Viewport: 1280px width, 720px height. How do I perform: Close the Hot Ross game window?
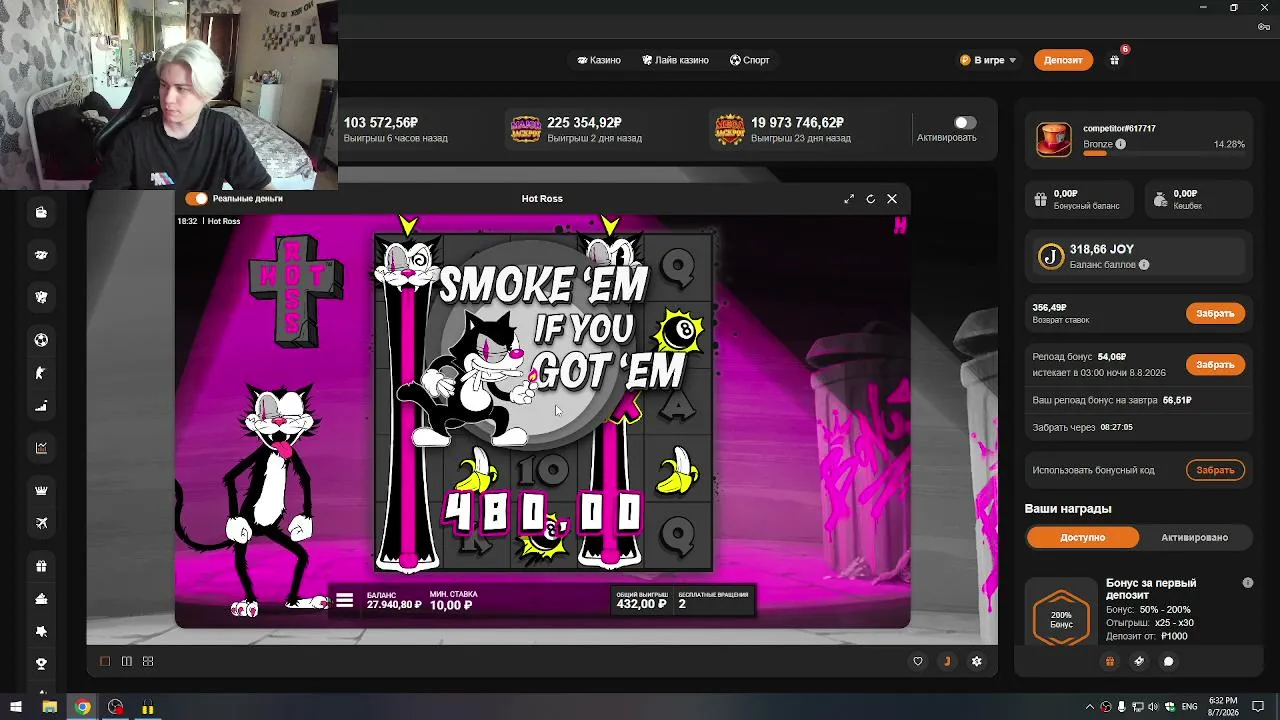892,199
